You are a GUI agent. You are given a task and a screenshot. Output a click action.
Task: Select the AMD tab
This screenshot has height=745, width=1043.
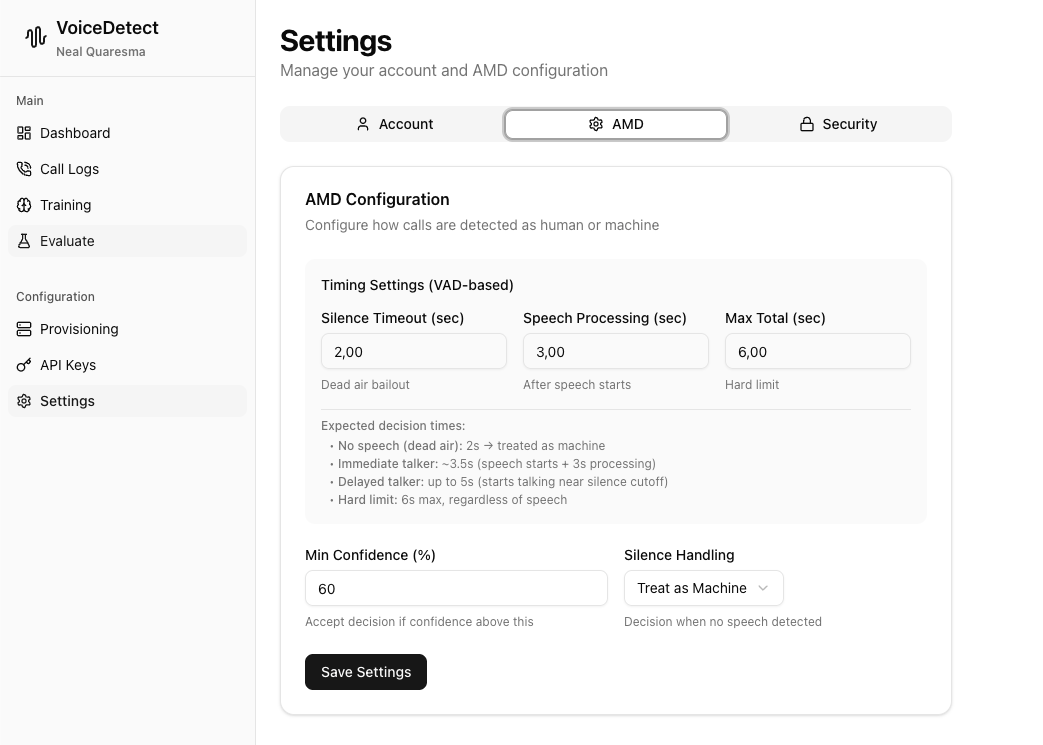point(616,124)
